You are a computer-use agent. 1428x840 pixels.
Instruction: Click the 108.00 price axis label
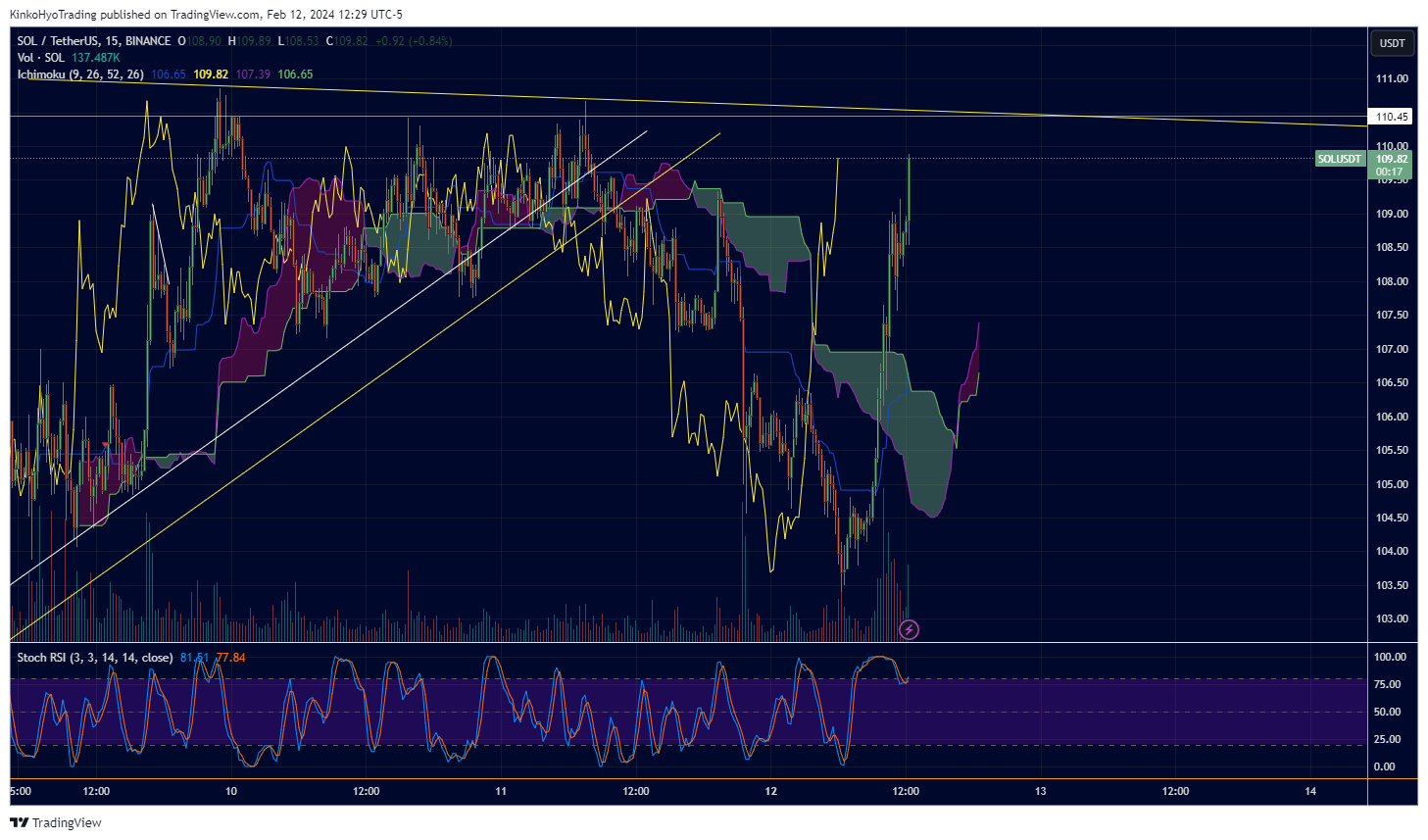click(1392, 281)
